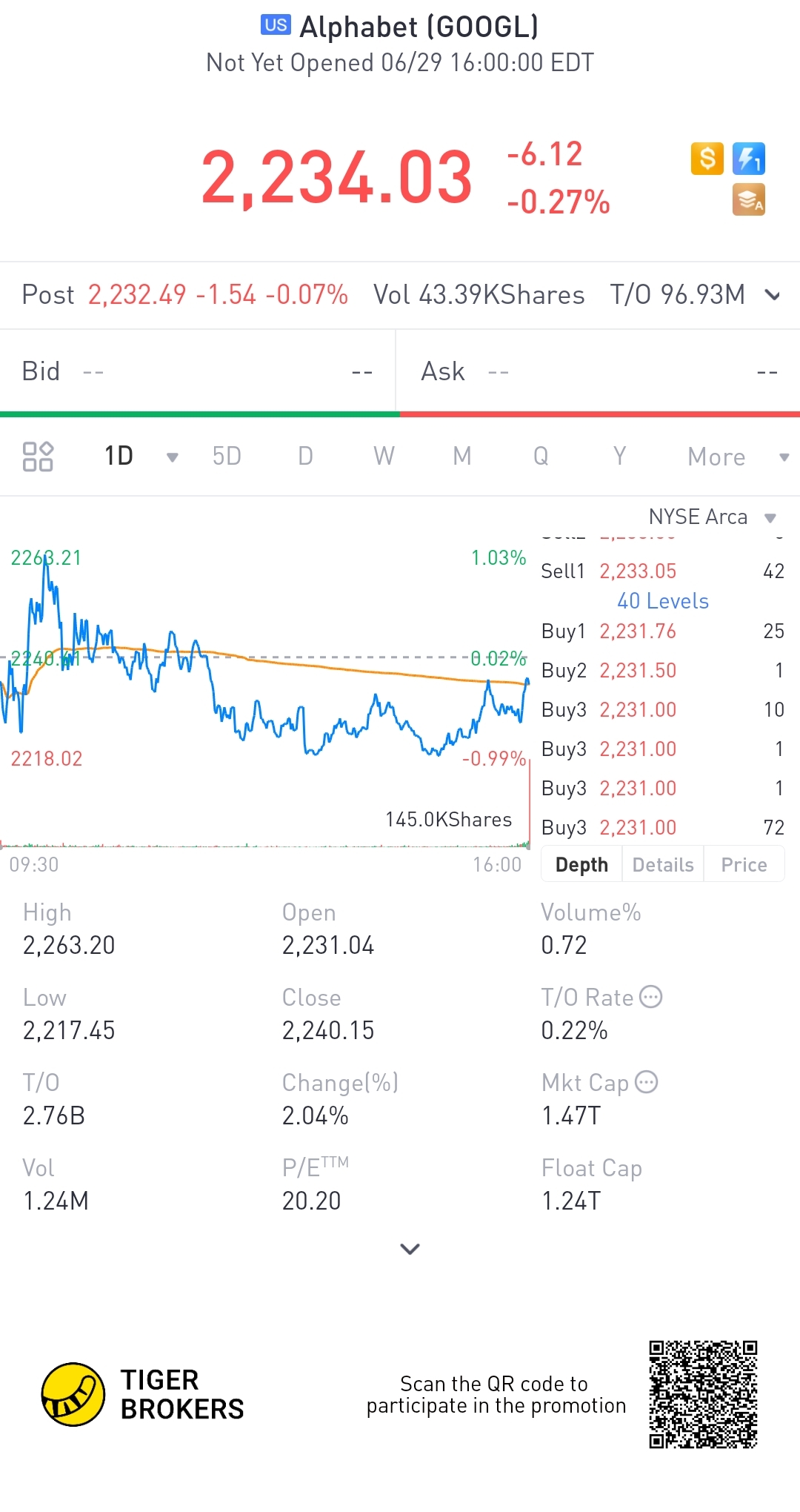Tap the Bid field

point(198,371)
